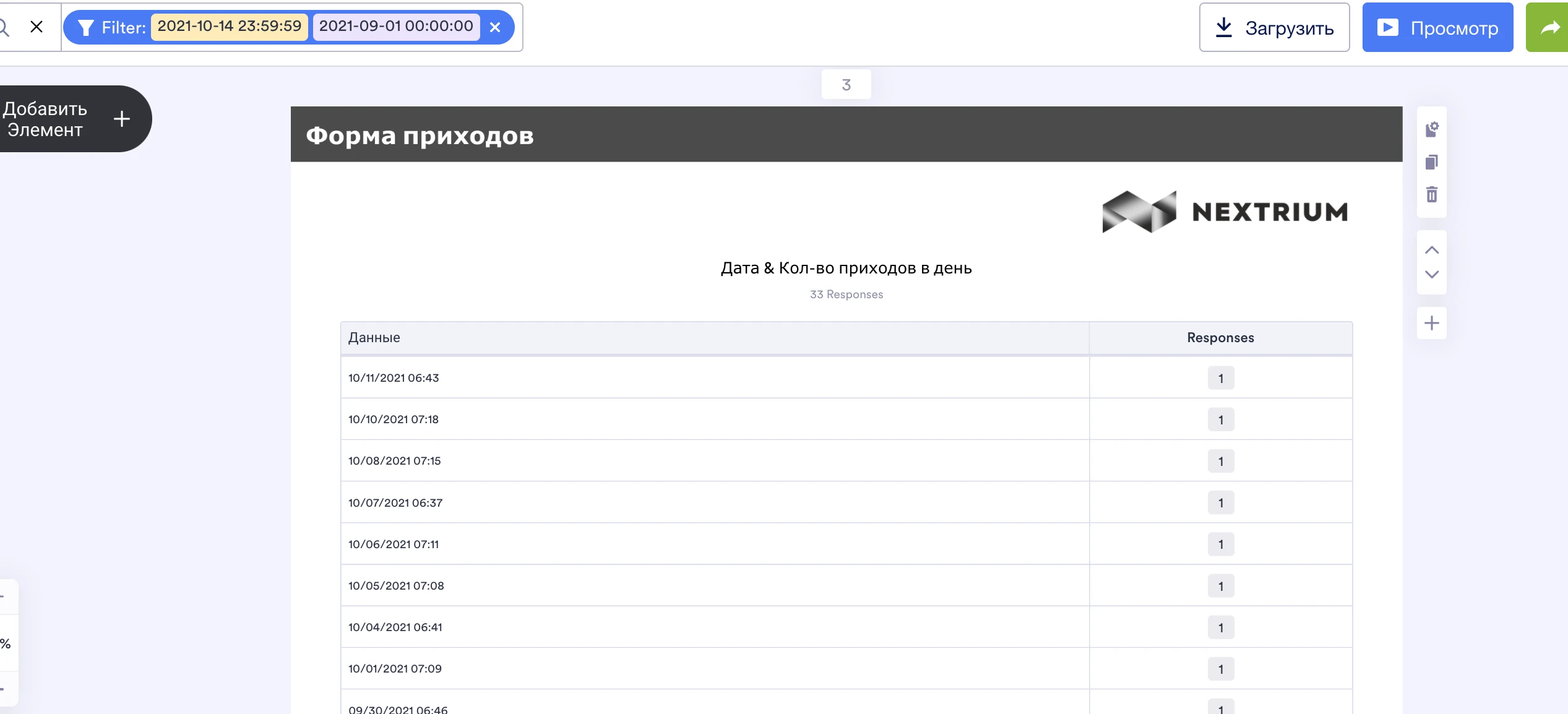Click the Форма приходов header title
Image resolution: width=1568 pixels, height=714 pixels.
coord(420,135)
